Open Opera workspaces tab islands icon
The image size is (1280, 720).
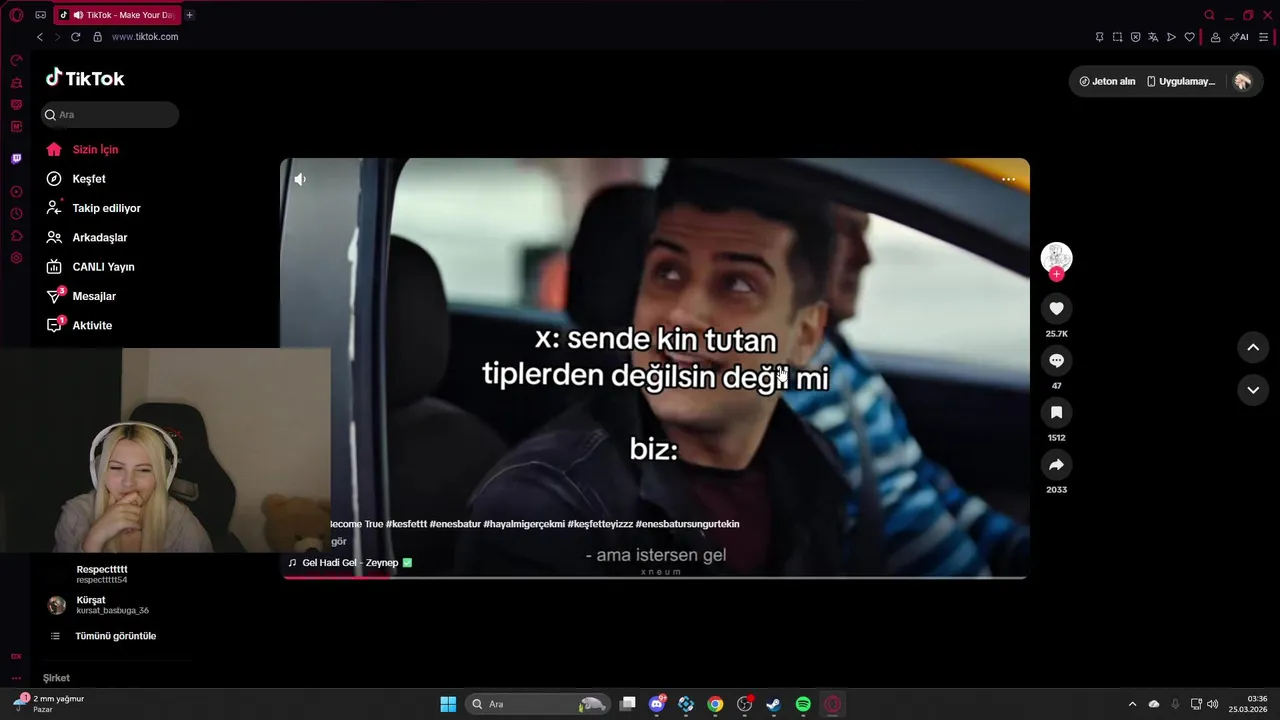[40, 15]
